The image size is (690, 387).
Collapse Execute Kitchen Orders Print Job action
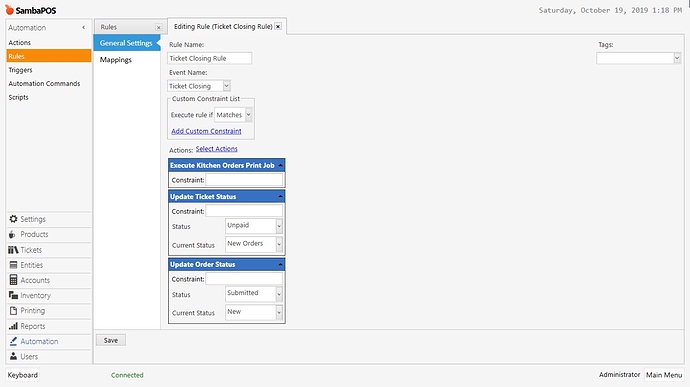pos(280,165)
